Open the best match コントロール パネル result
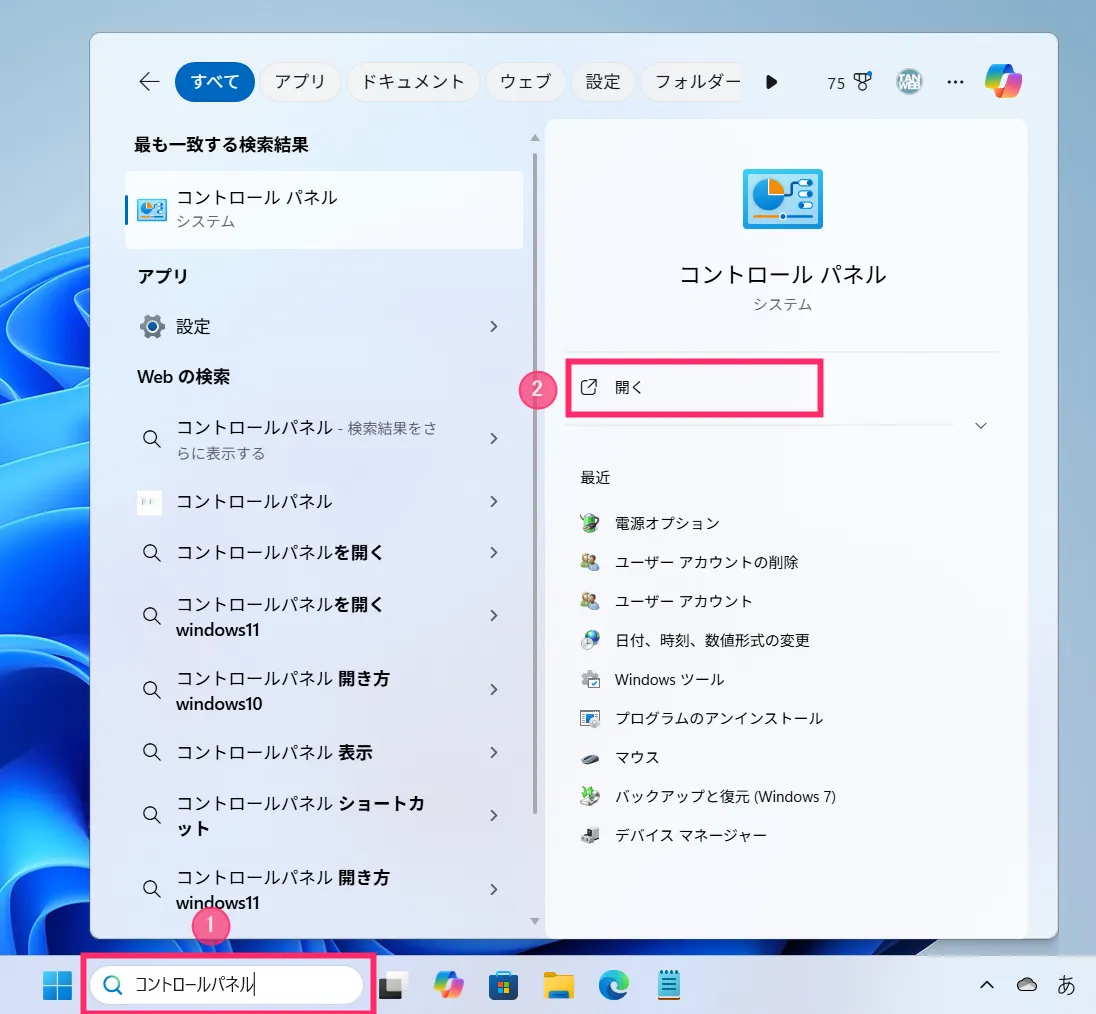This screenshot has height=1014, width=1096. pos(324,210)
